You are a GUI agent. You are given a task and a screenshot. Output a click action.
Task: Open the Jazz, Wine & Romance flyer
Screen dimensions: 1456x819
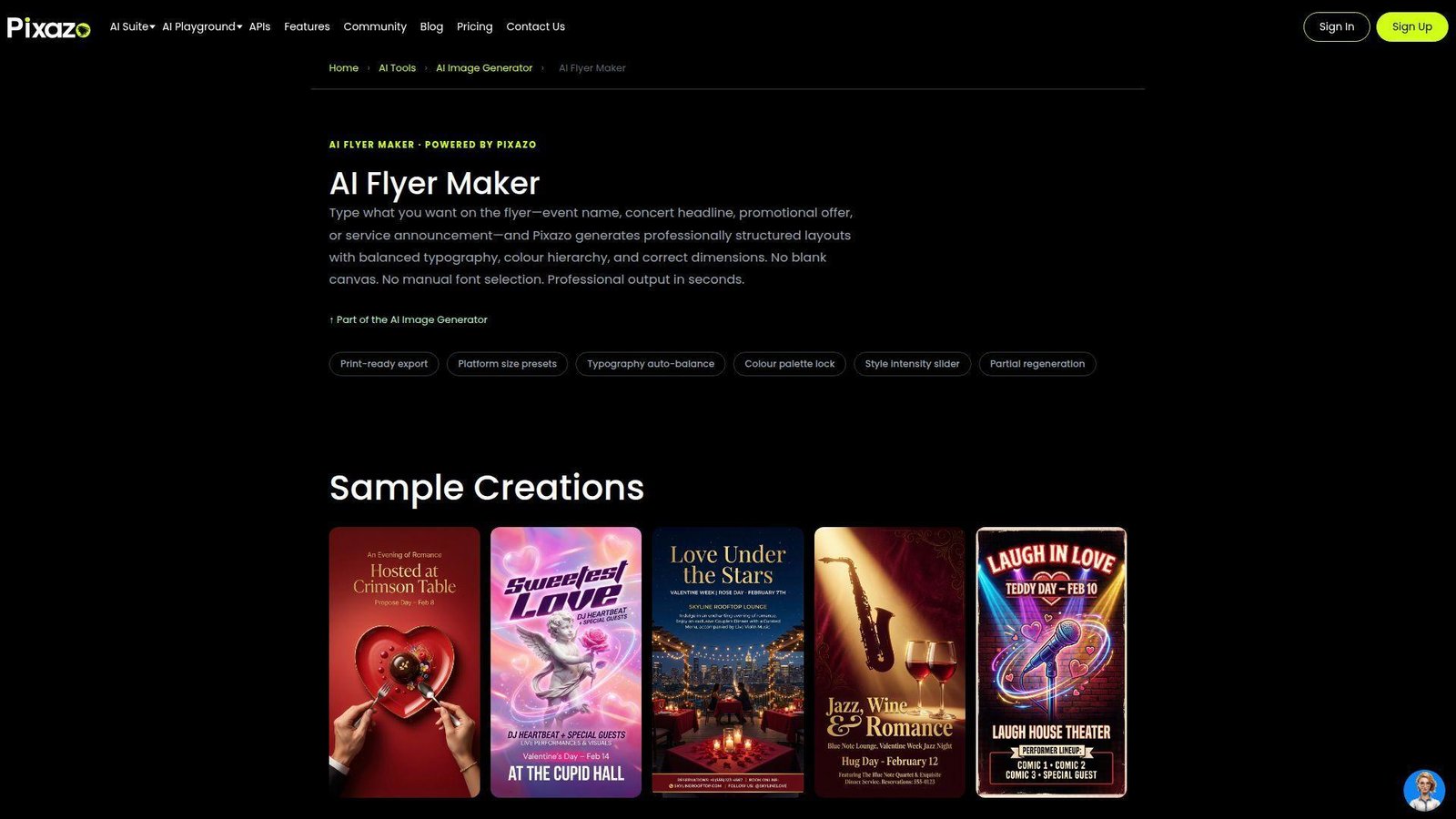890,662
